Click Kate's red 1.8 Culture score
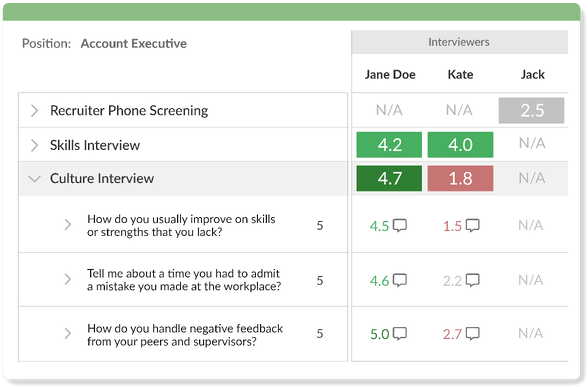 (460, 178)
